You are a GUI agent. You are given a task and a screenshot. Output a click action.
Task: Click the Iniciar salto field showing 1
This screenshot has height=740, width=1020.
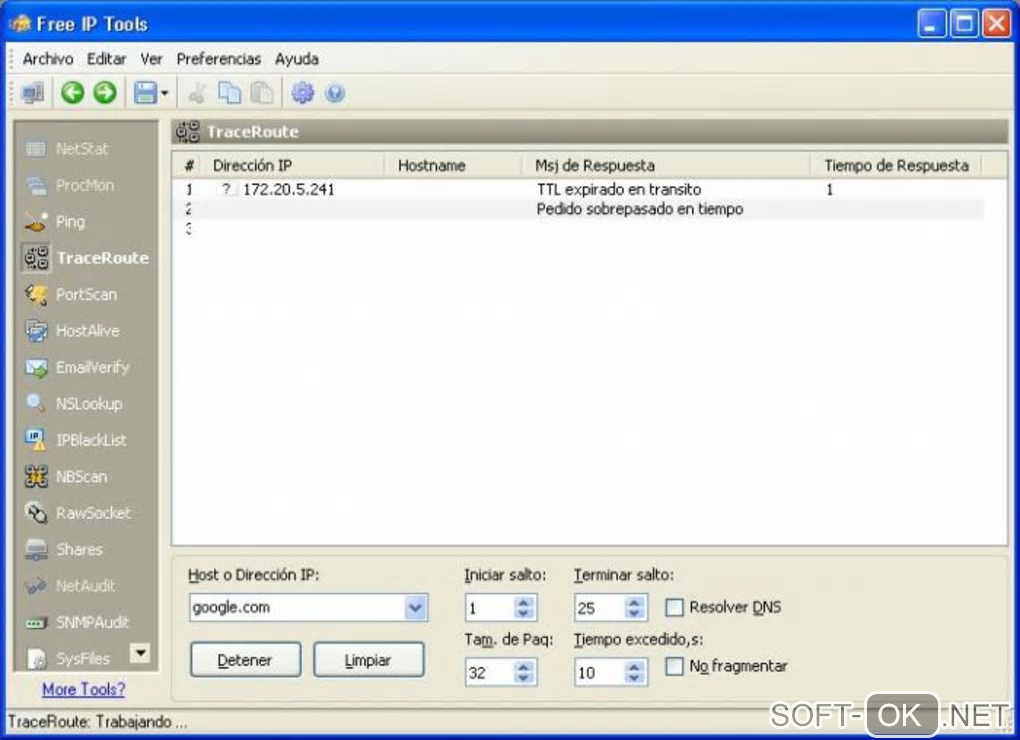pyautogui.click(x=490, y=608)
